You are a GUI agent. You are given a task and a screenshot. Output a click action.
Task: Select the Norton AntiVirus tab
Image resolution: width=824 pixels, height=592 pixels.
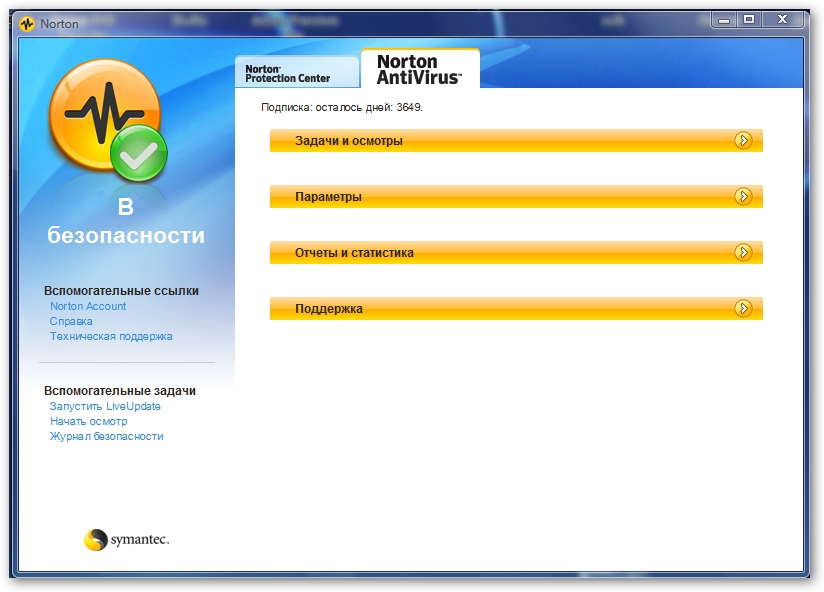(420, 69)
